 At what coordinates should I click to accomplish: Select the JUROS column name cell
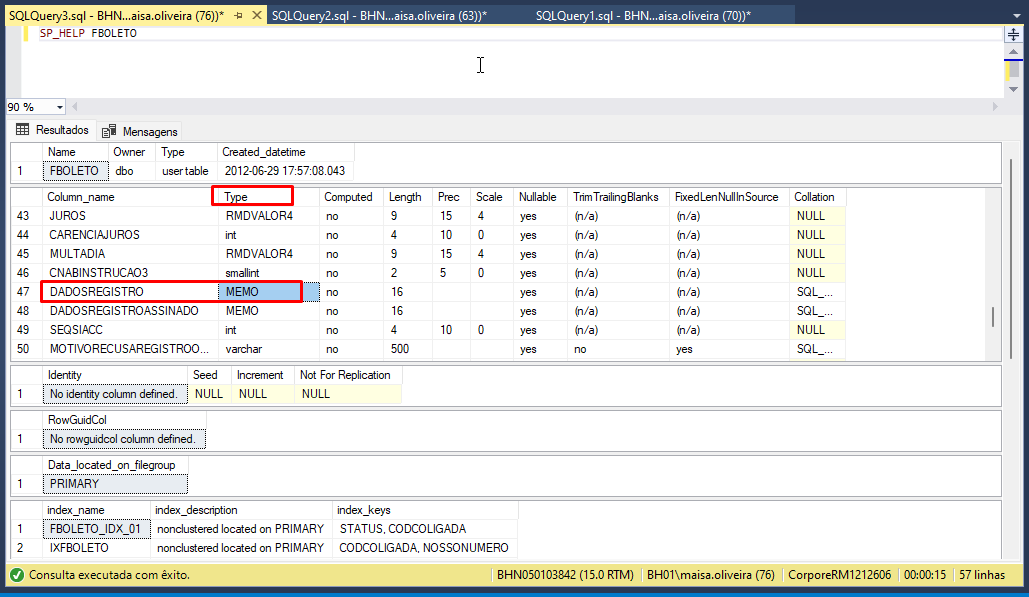[130, 216]
